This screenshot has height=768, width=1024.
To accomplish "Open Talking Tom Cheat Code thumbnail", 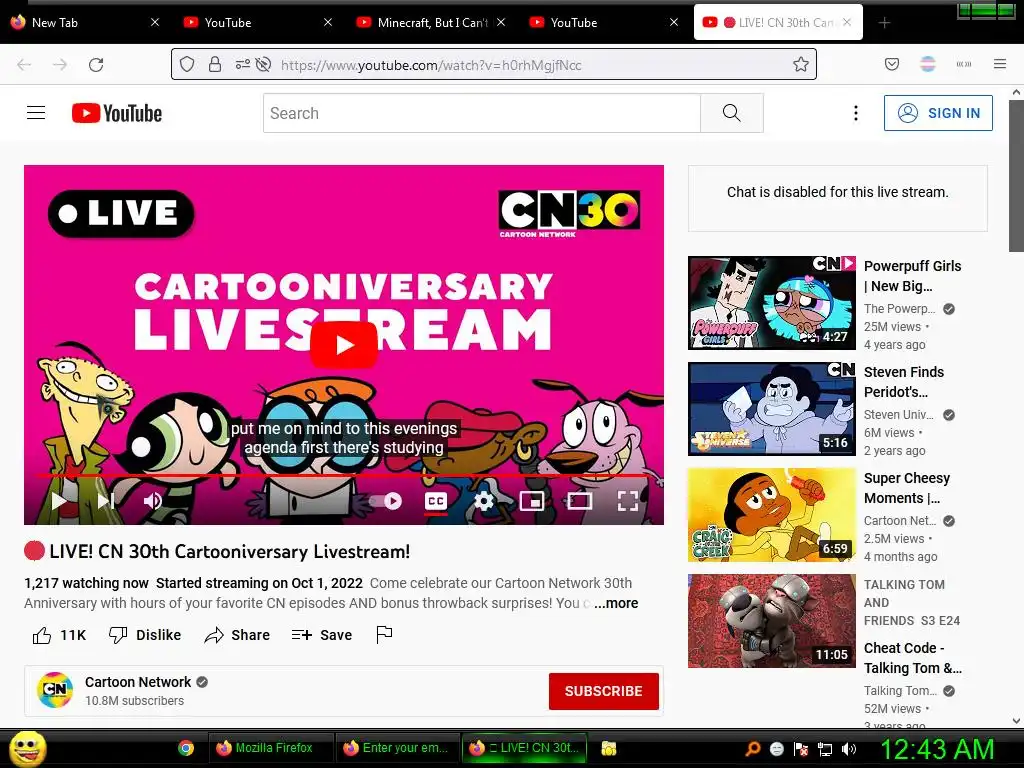I will [771, 620].
